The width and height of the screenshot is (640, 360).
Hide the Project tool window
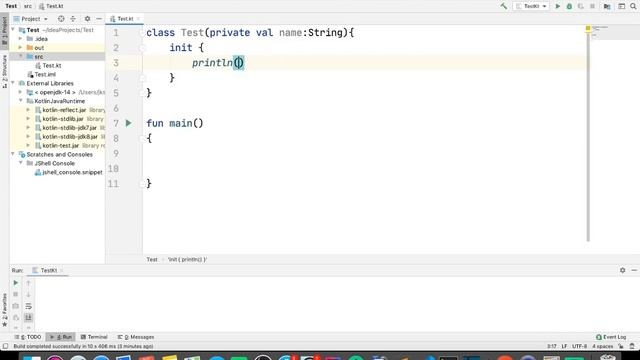click(99, 19)
